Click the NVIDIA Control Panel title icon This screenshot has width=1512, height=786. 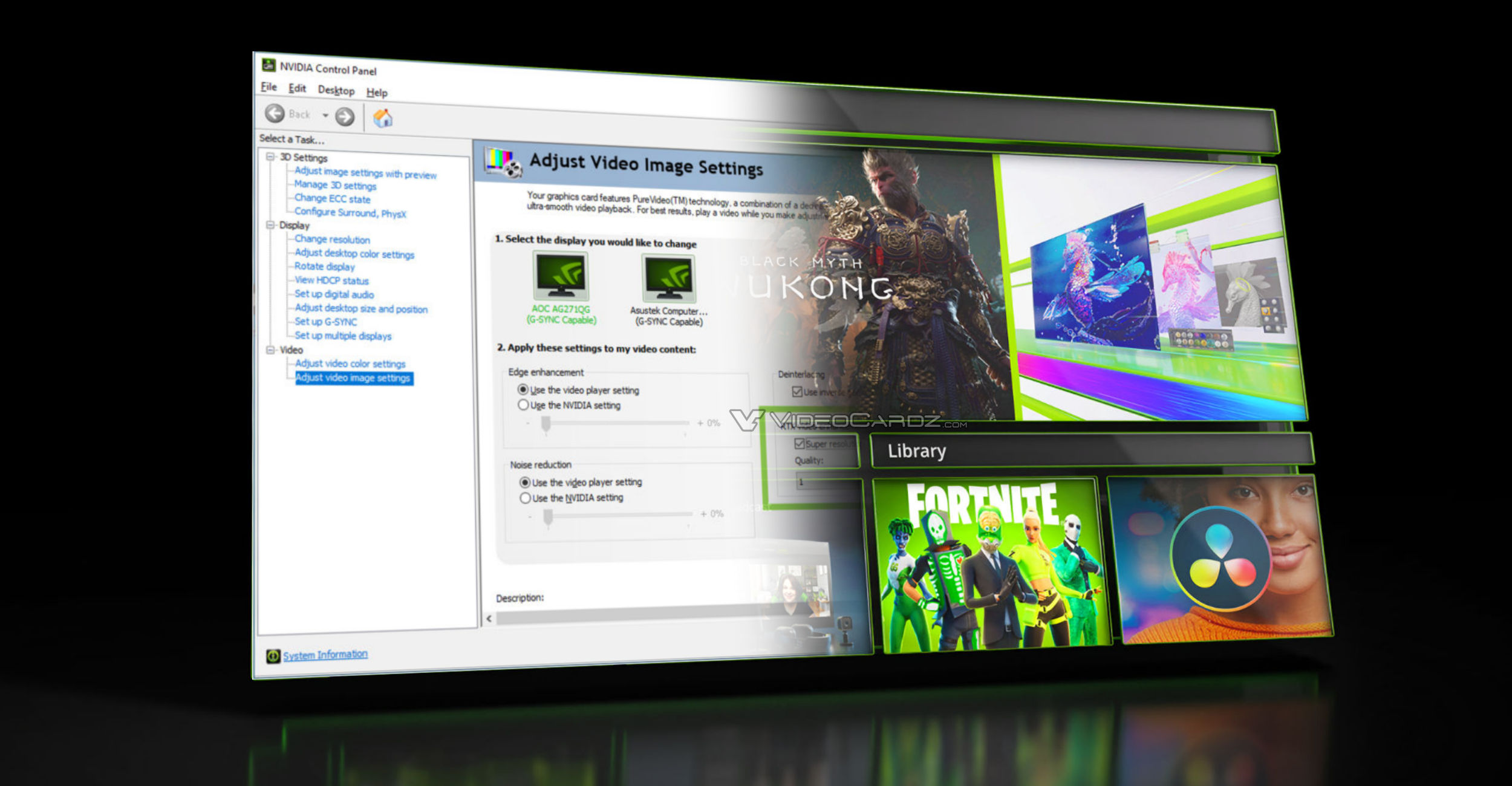[269, 65]
